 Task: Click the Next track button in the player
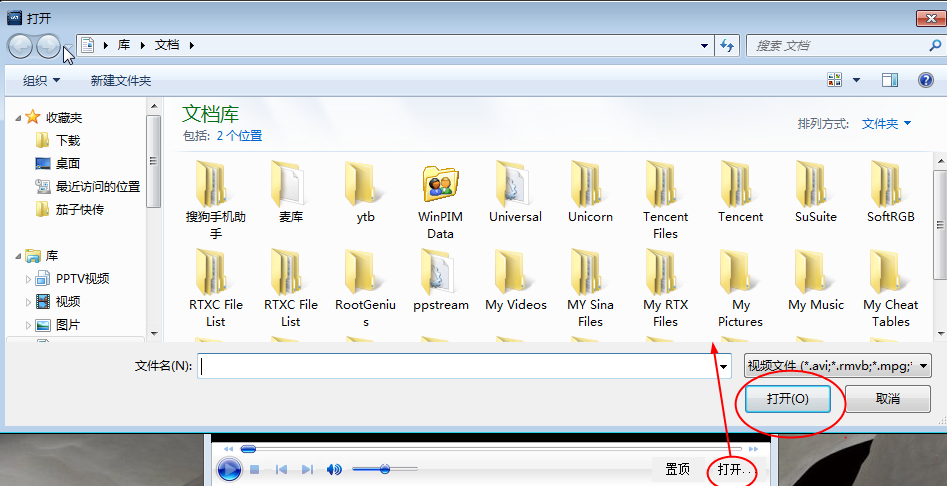pos(307,469)
